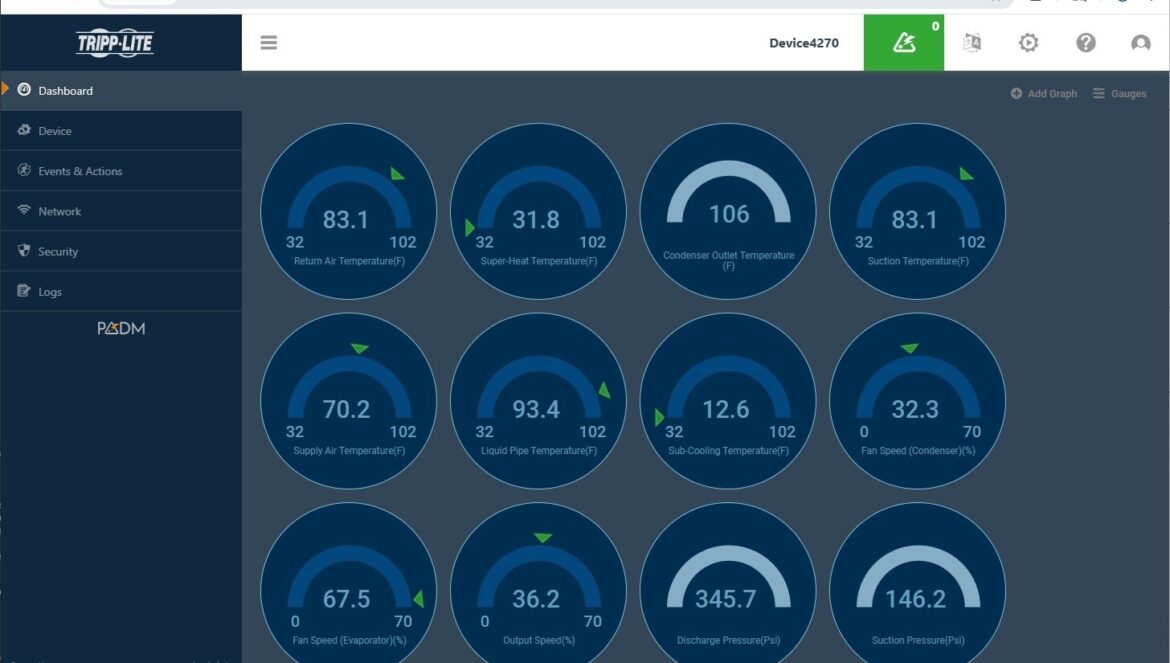Open the Security sidebar section
The width and height of the screenshot is (1170, 663).
coord(58,252)
